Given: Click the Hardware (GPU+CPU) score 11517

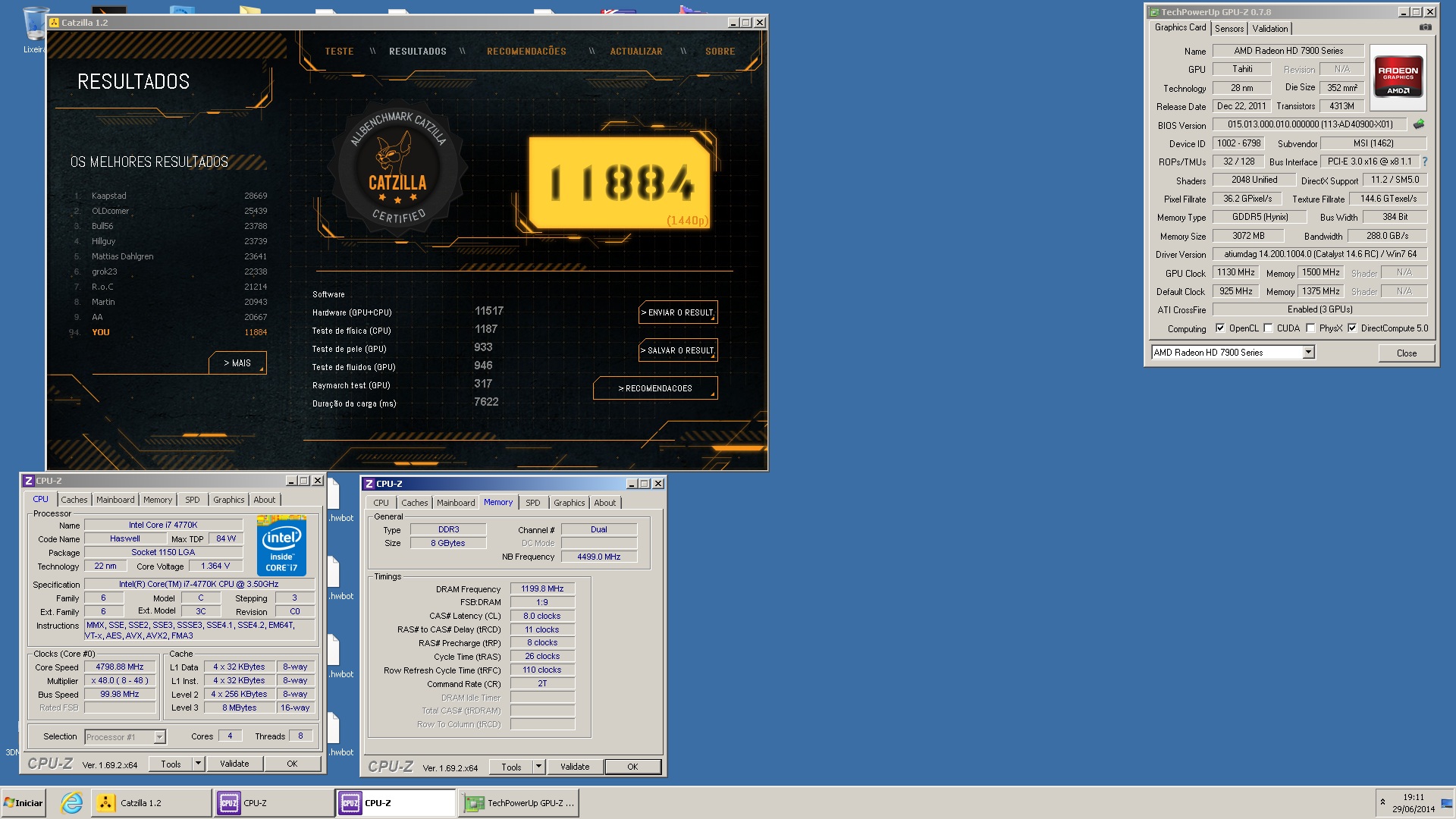Looking at the screenshot, I should (488, 311).
